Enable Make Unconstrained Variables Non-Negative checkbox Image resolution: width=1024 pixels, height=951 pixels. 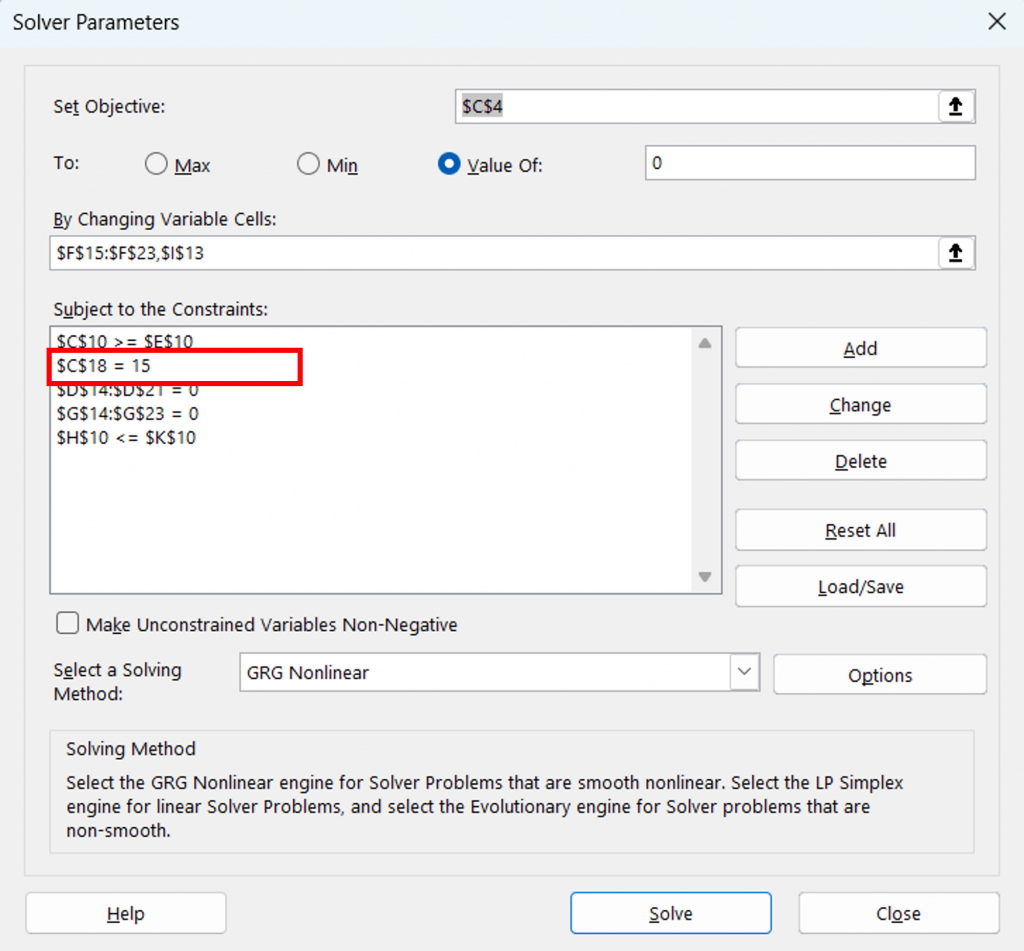(x=68, y=624)
